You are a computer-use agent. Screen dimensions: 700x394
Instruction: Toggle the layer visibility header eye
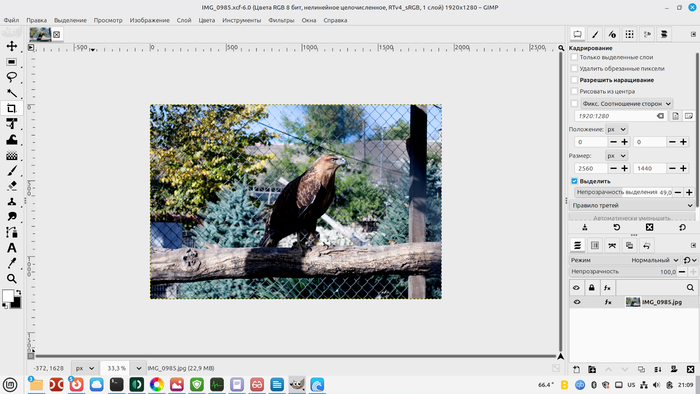(576, 288)
